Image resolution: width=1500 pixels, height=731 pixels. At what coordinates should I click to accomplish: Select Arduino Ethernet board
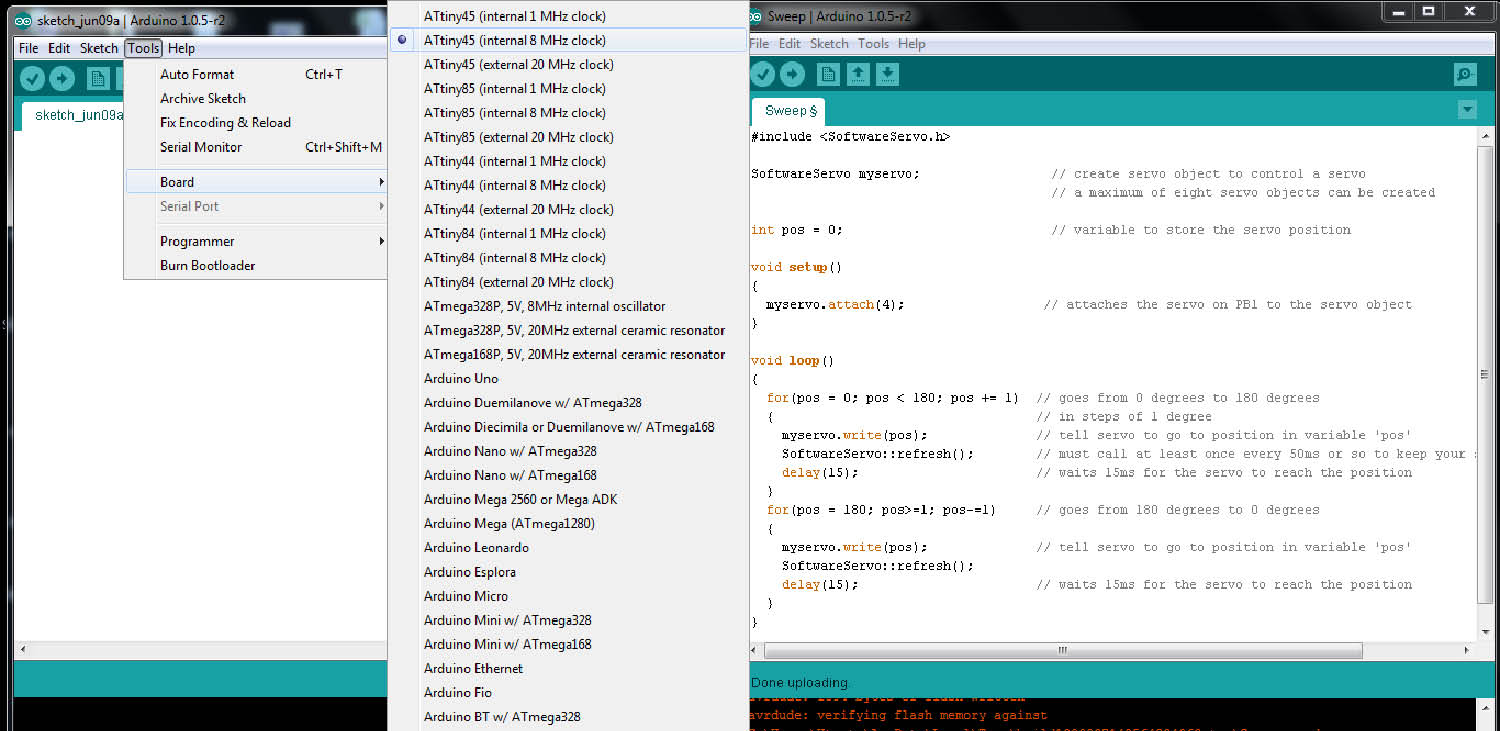(568, 668)
